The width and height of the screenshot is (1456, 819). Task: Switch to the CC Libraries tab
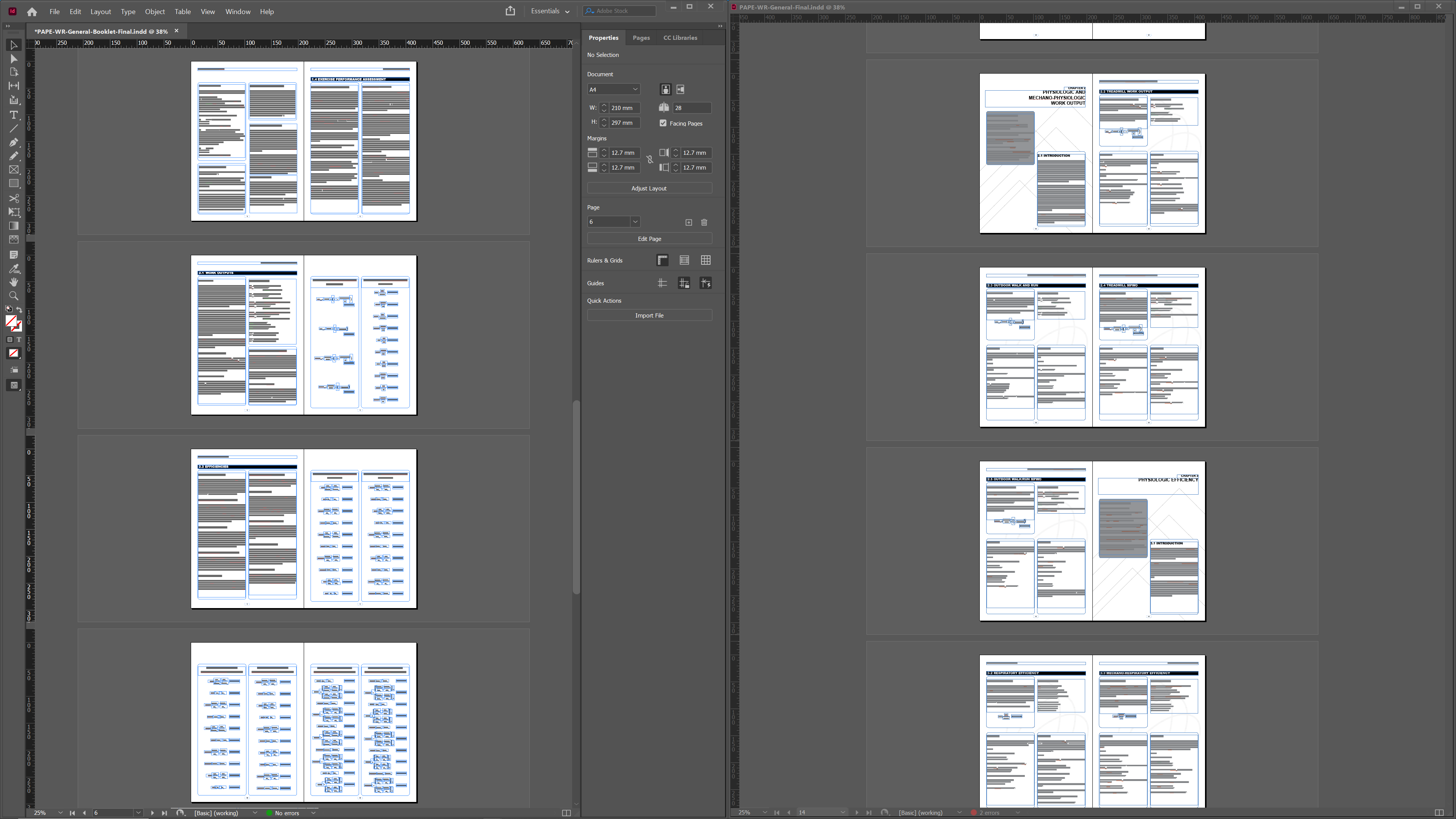click(680, 38)
